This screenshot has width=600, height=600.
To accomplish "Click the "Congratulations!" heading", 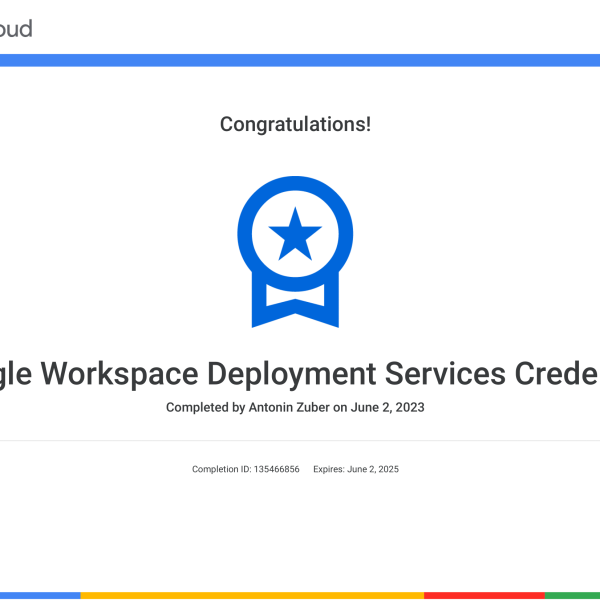I will pos(295,124).
